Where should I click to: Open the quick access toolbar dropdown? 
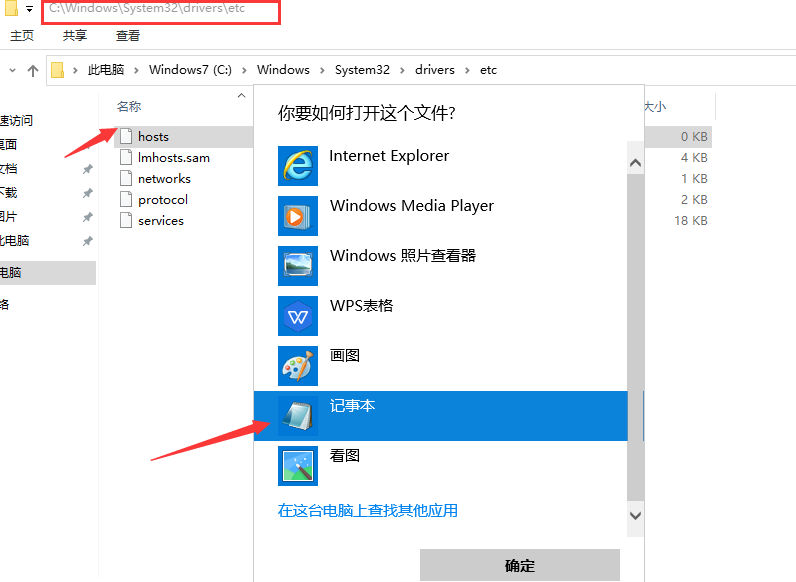click(29, 9)
